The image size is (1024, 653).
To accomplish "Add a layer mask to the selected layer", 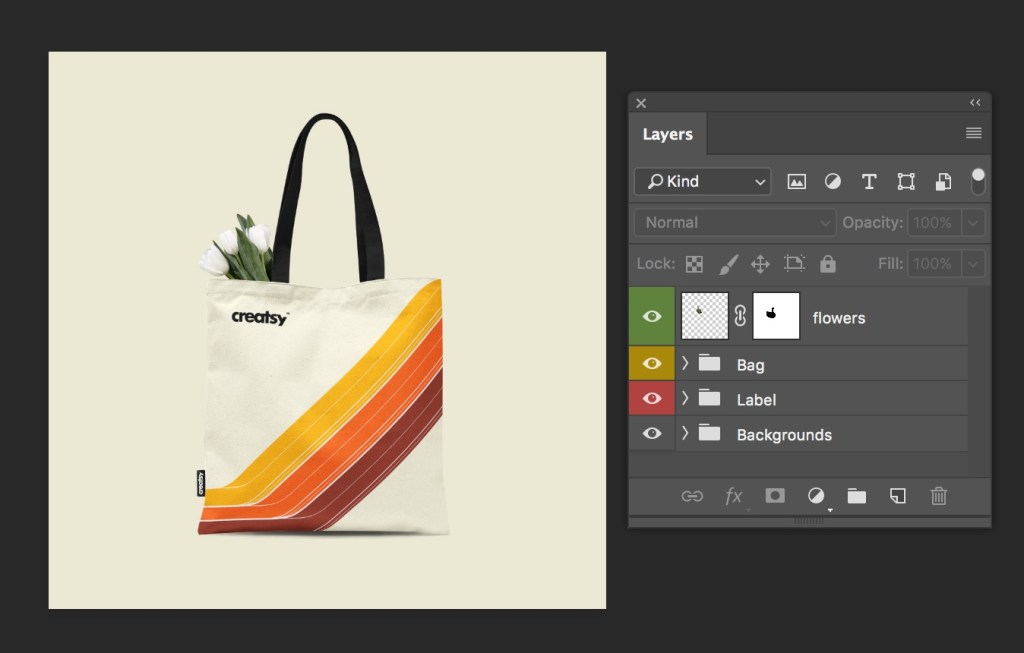I will pos(775,496).
